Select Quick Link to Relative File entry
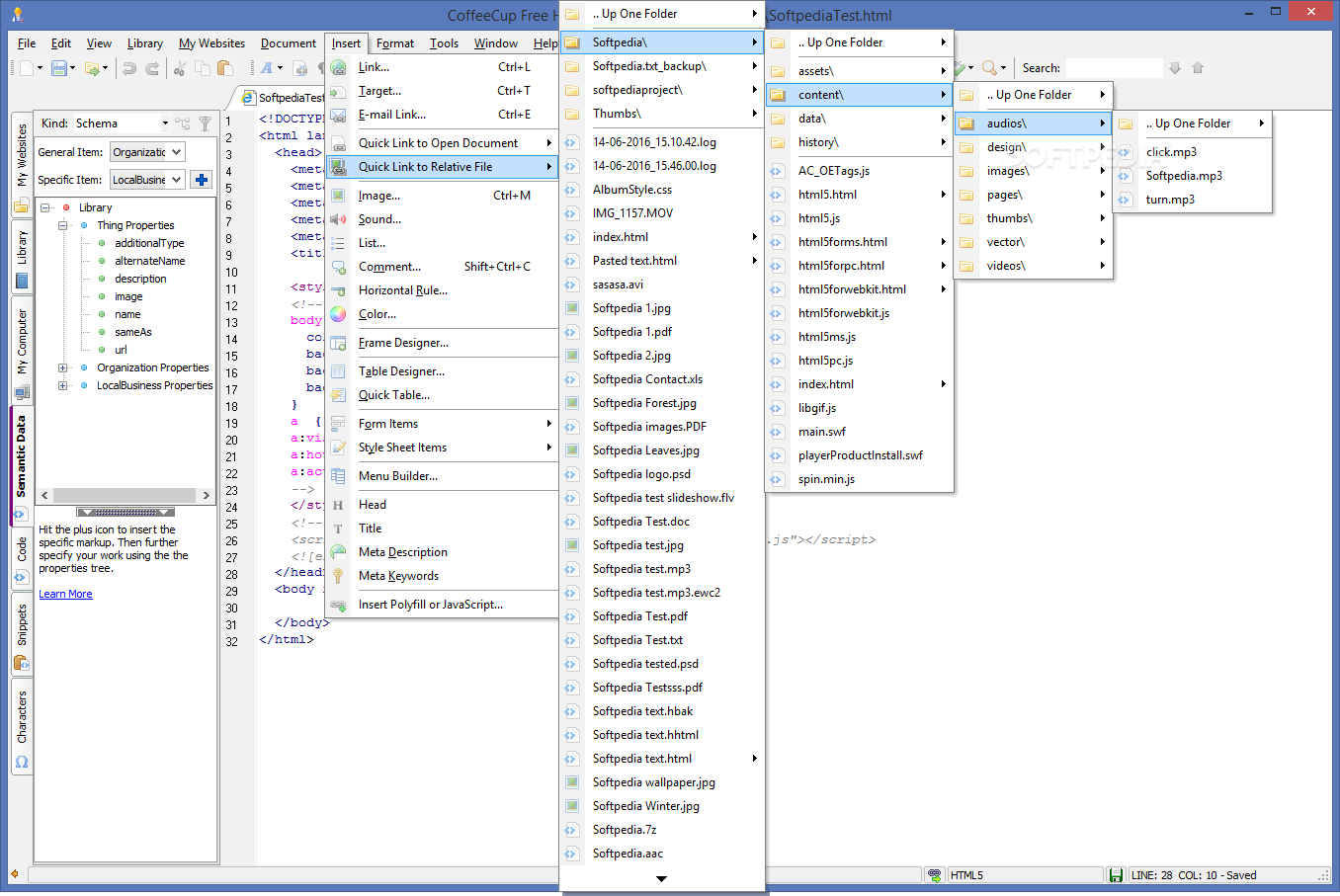The image size is (1340, 896). point(442,167)
